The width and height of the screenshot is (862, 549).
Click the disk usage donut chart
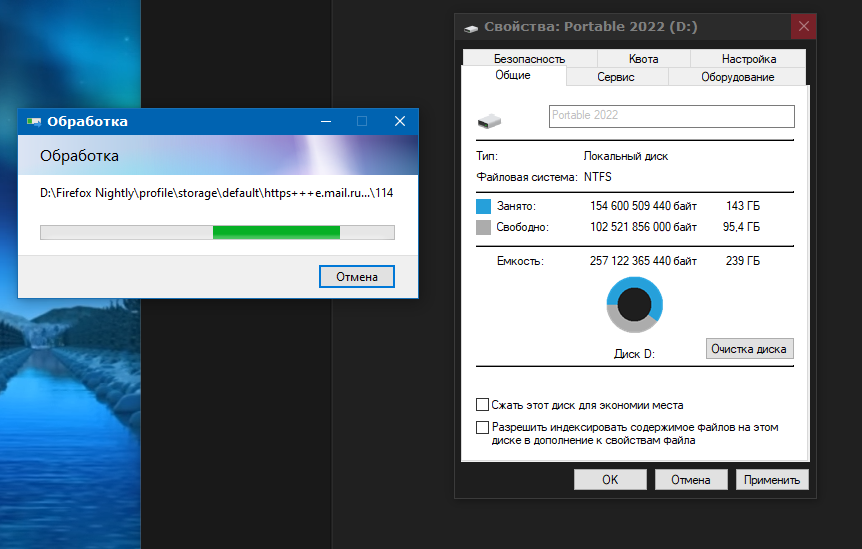tap(634, 305)
